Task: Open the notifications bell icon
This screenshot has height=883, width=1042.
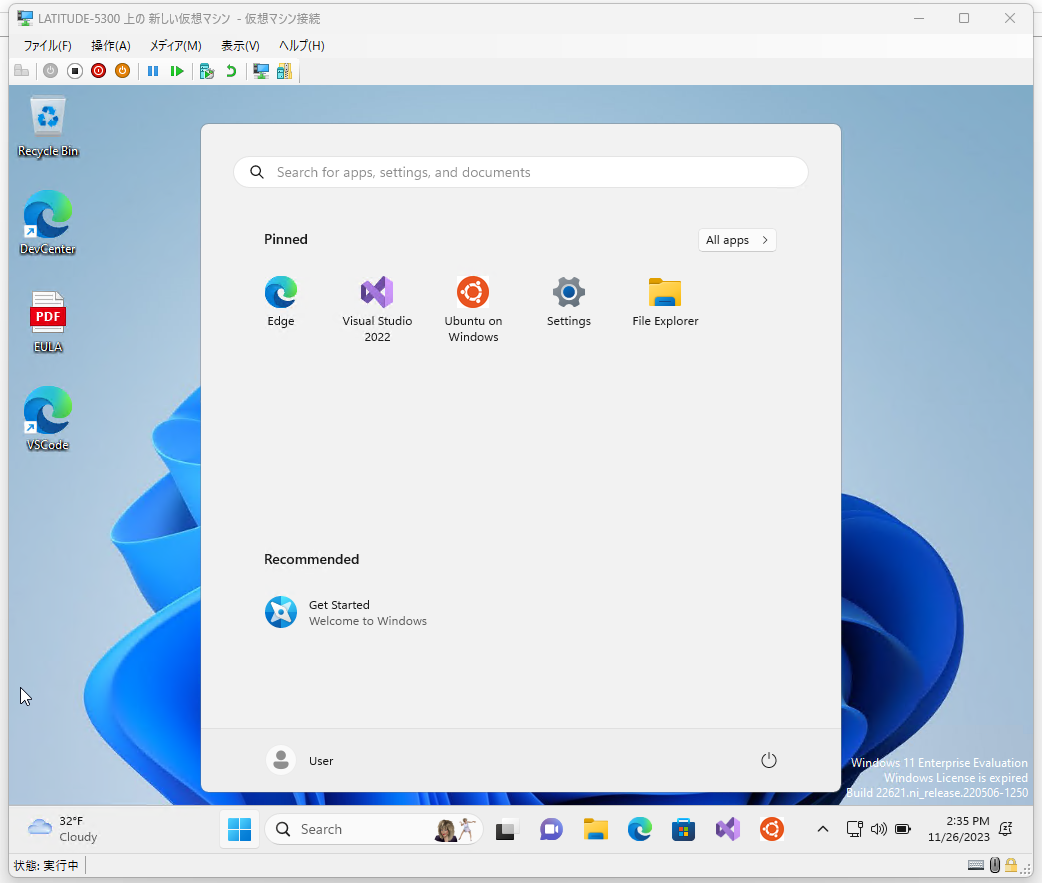Action: click(x=1005, y=829)
